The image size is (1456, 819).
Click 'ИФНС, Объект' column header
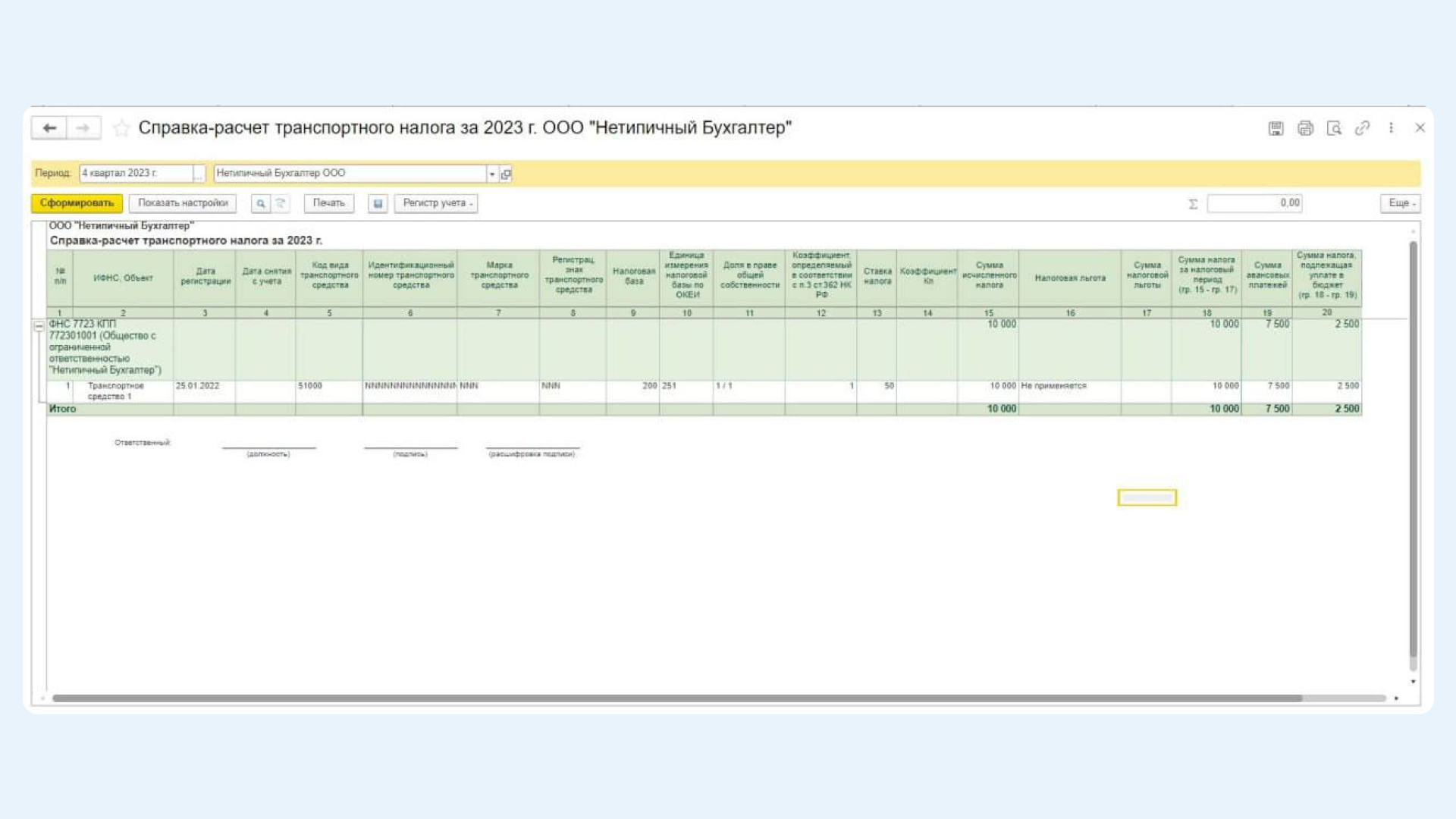click(x=123, y=278)
